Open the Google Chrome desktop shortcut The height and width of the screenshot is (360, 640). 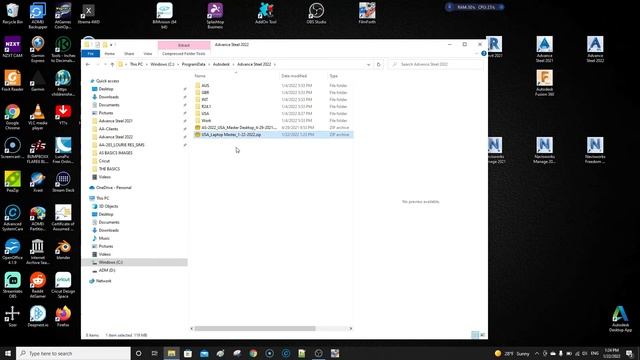(12, 116)
